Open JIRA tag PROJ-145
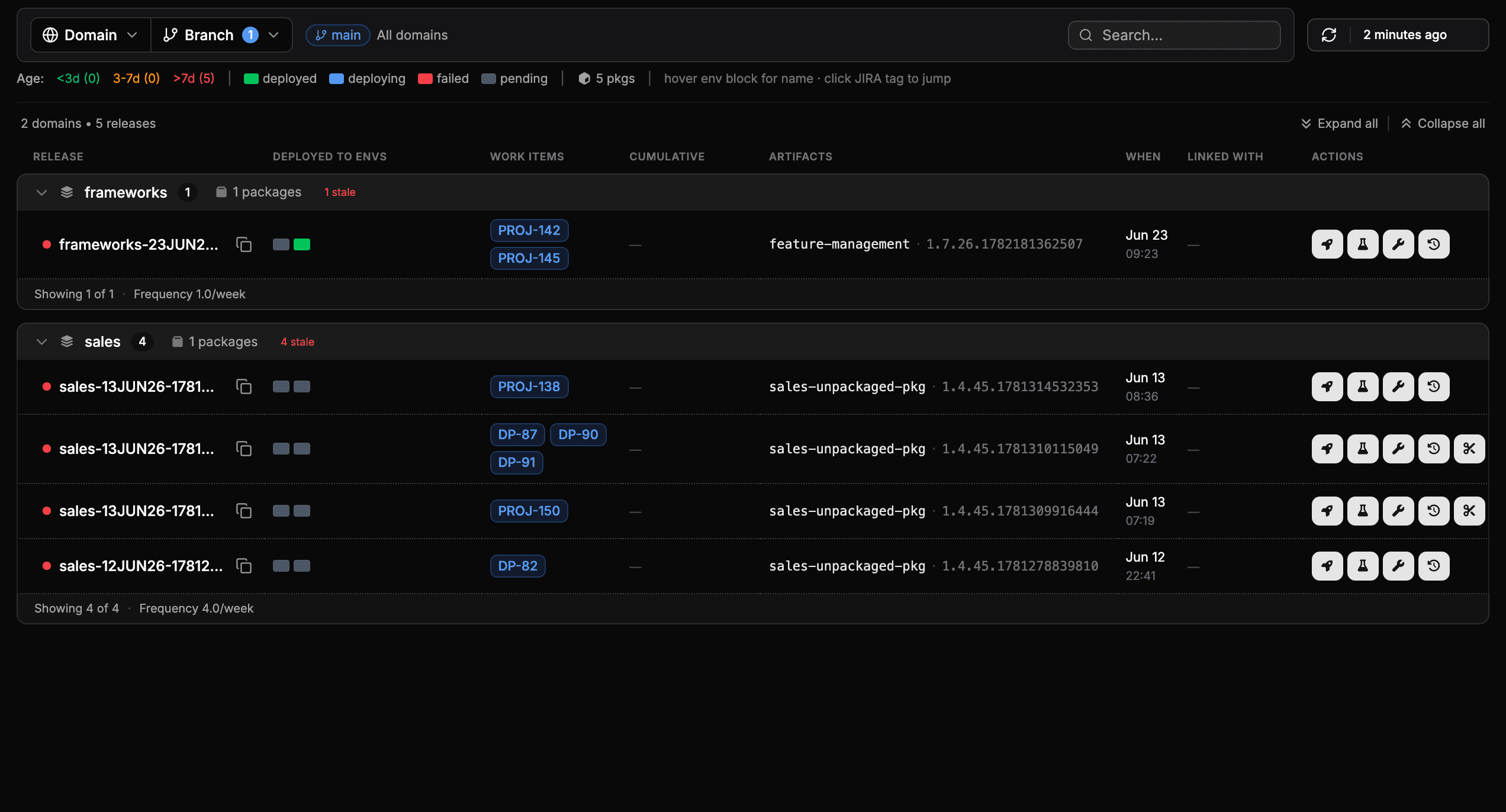The width and height of the screenshot is (1506, 812). 529,259
